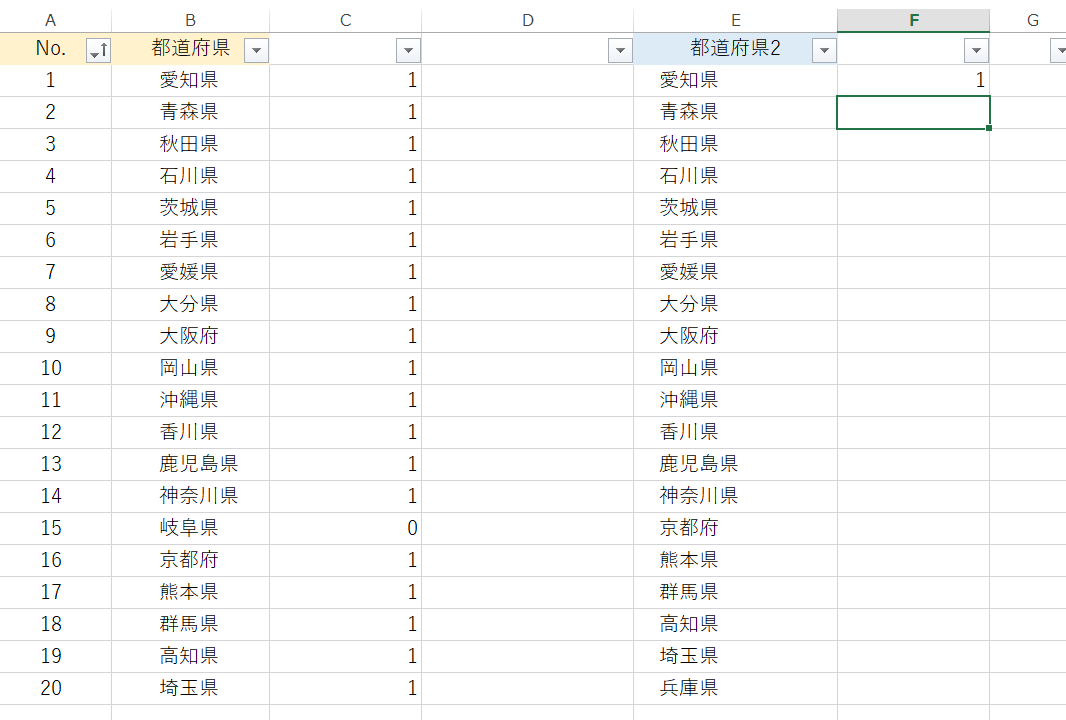Click the 都道府県2 header cell
1066x720 pixels.
click(736, 49)
